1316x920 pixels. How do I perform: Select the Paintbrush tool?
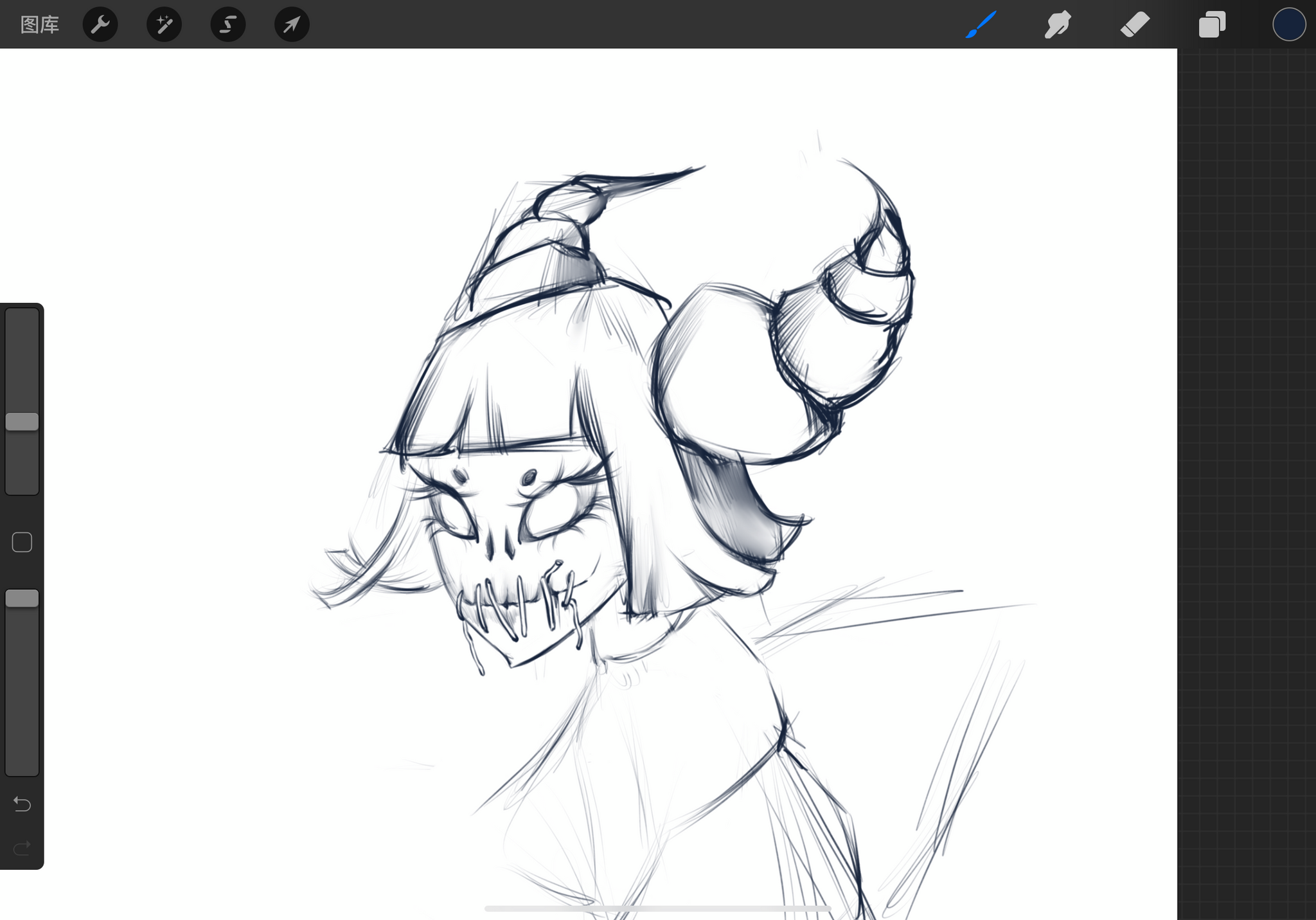click(981, 24)
